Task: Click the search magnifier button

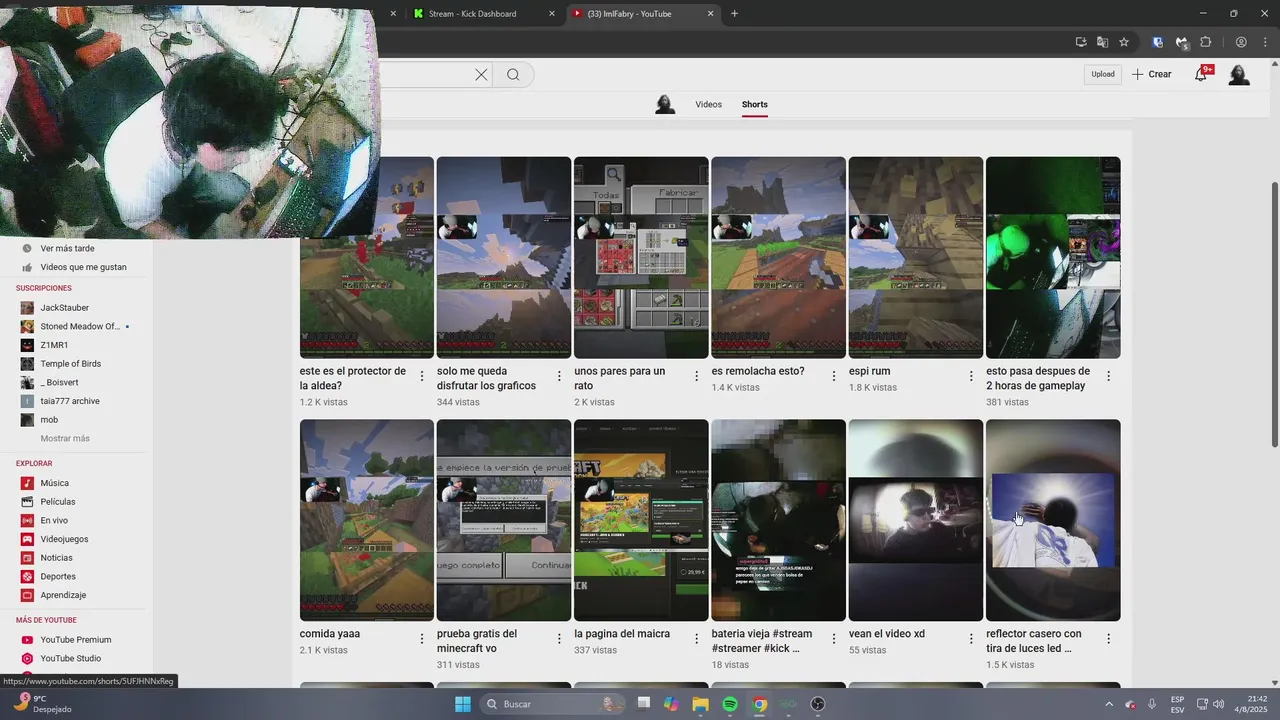Action: point(513,74)
